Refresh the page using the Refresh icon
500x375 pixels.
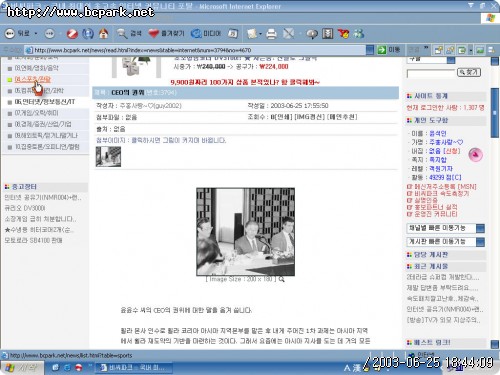click(x=88, y=33)
